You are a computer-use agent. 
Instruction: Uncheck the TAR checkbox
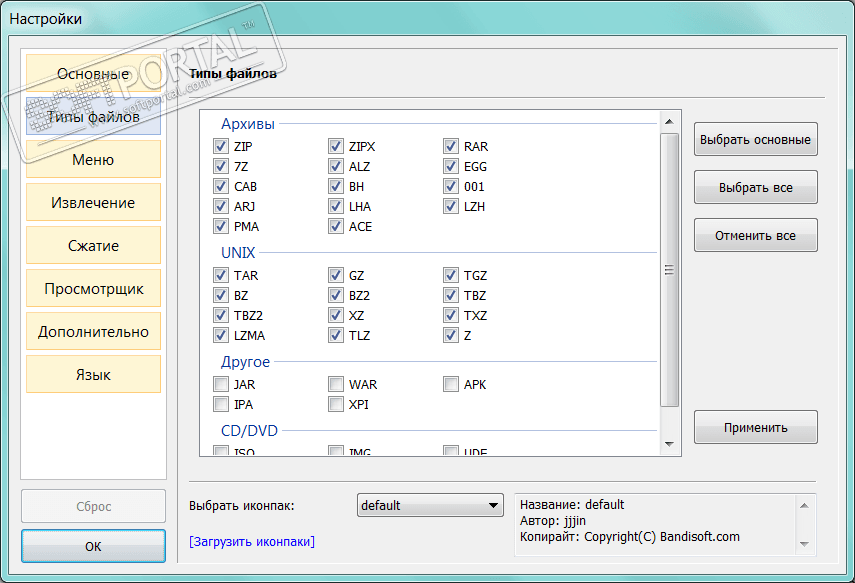pyautogui.click(x=221, y=275)
